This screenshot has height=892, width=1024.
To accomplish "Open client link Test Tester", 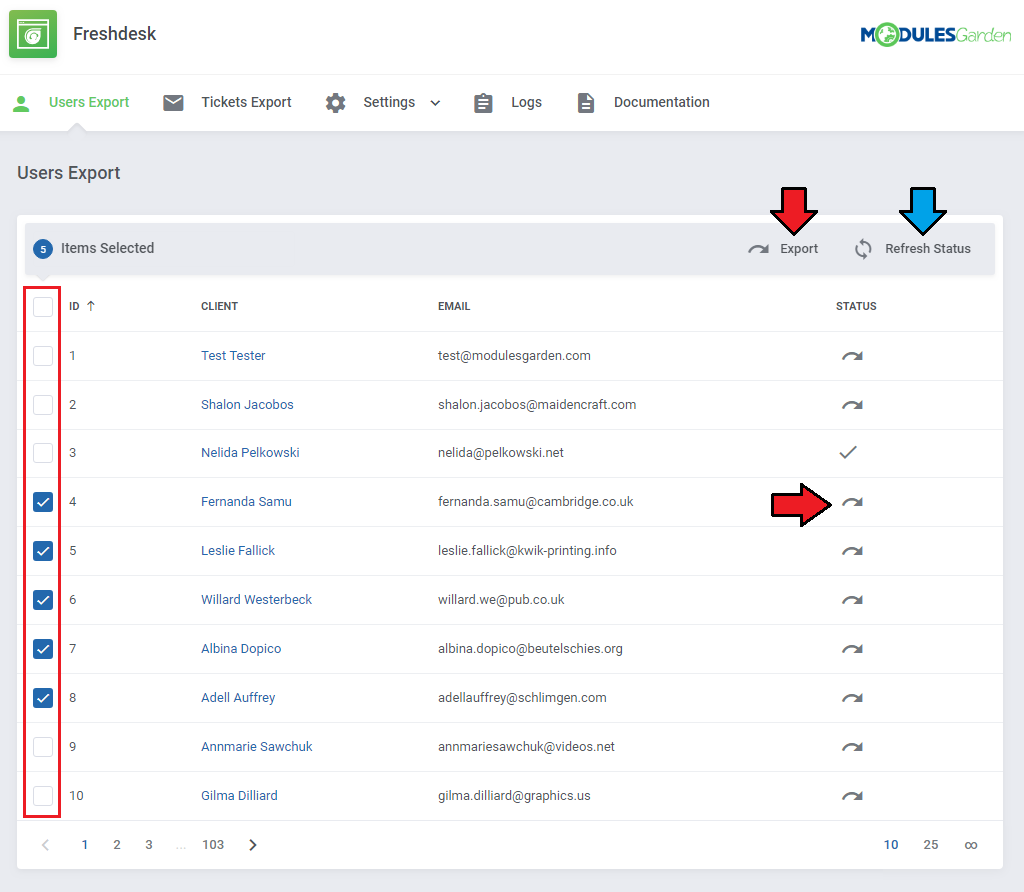I will point(233,356).
